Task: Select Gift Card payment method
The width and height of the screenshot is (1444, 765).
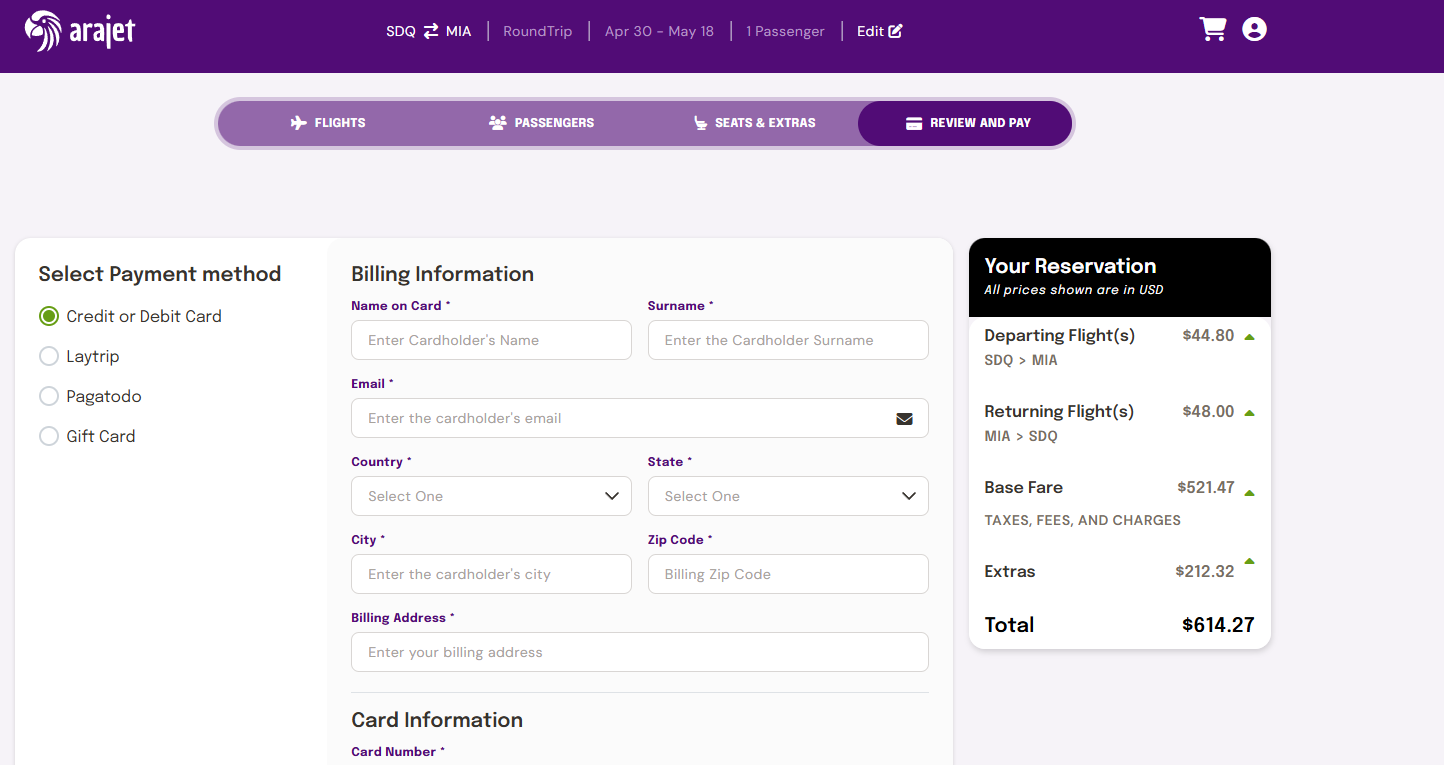Action: point(49,436)
